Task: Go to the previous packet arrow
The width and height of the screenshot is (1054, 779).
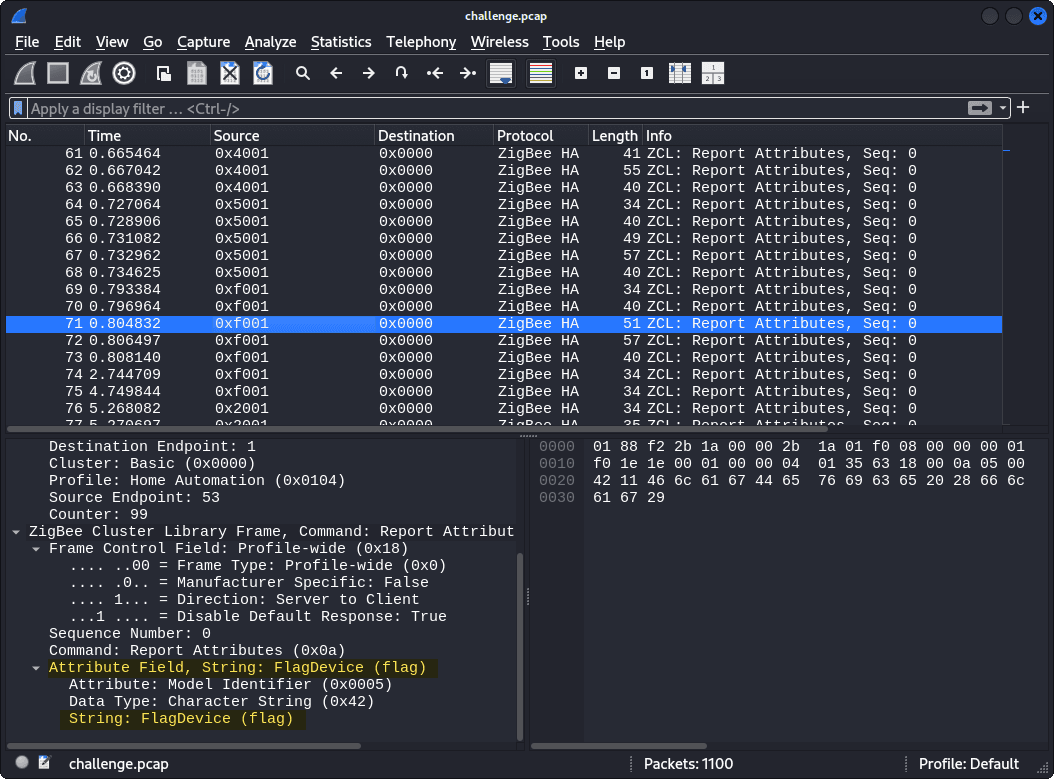Action: pyautogui.click(x=337, y=73)
